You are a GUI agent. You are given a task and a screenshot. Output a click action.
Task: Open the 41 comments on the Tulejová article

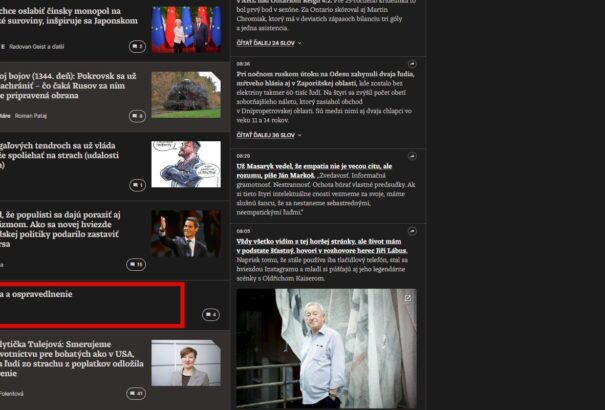point(136,394)
